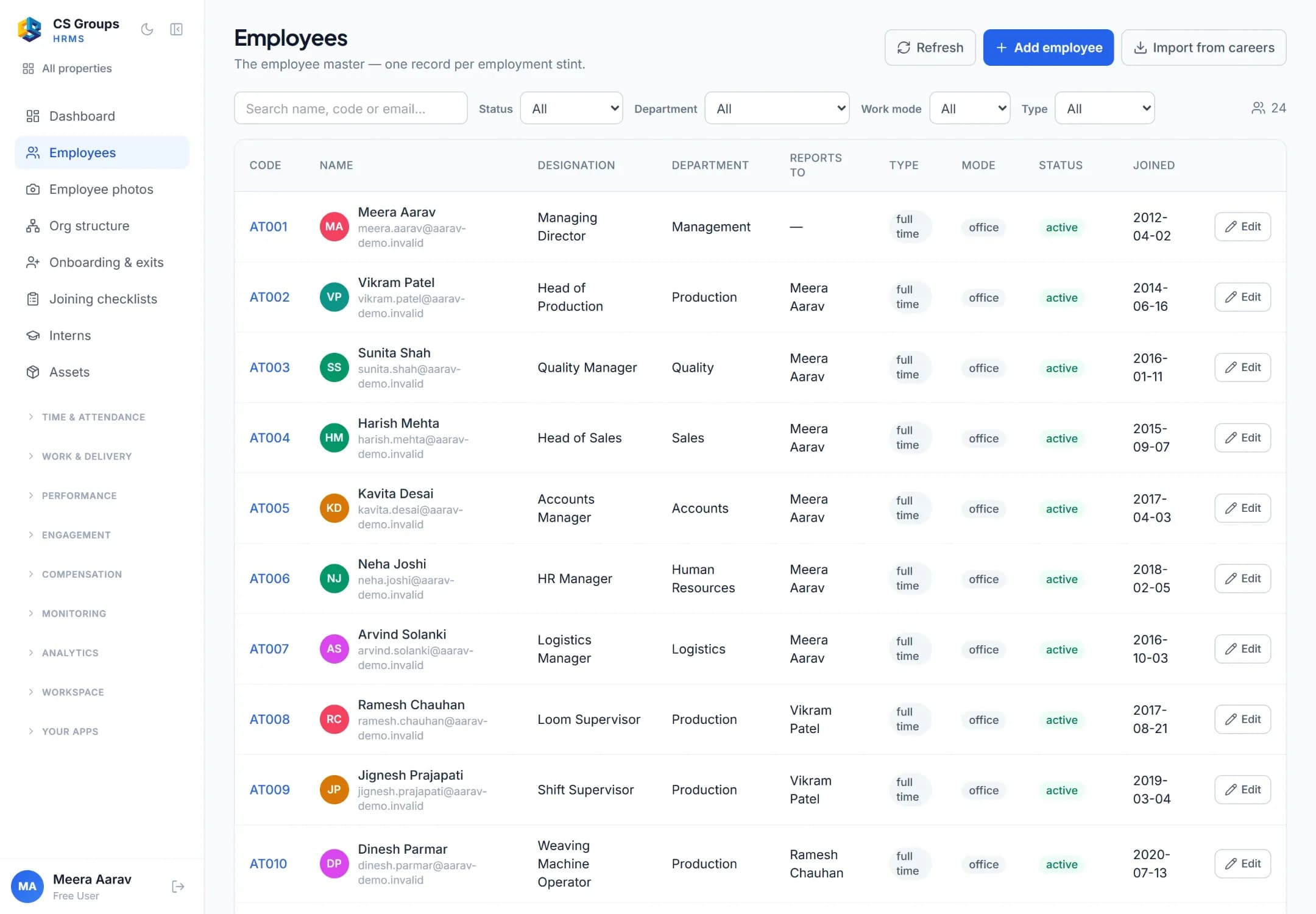The height and width of the screenshot is (914, 1316).
Task: Click the MA user avatar at bottom
Action: pyautogui.click(x=27, y=887)
